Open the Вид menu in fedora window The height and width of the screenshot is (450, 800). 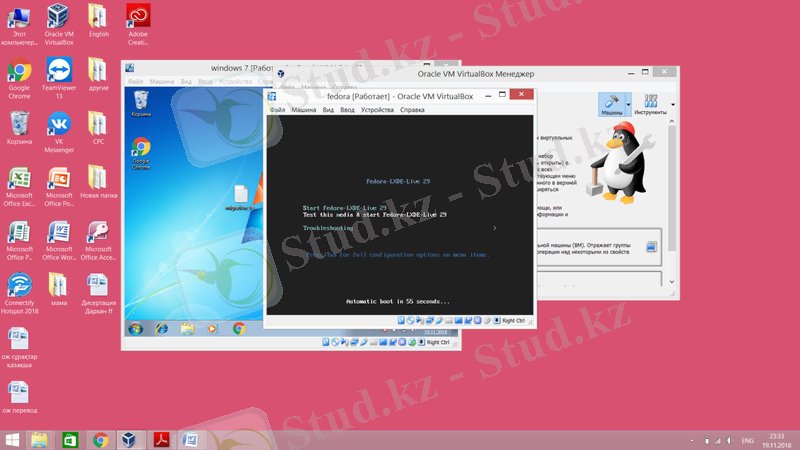pos(328,110)
